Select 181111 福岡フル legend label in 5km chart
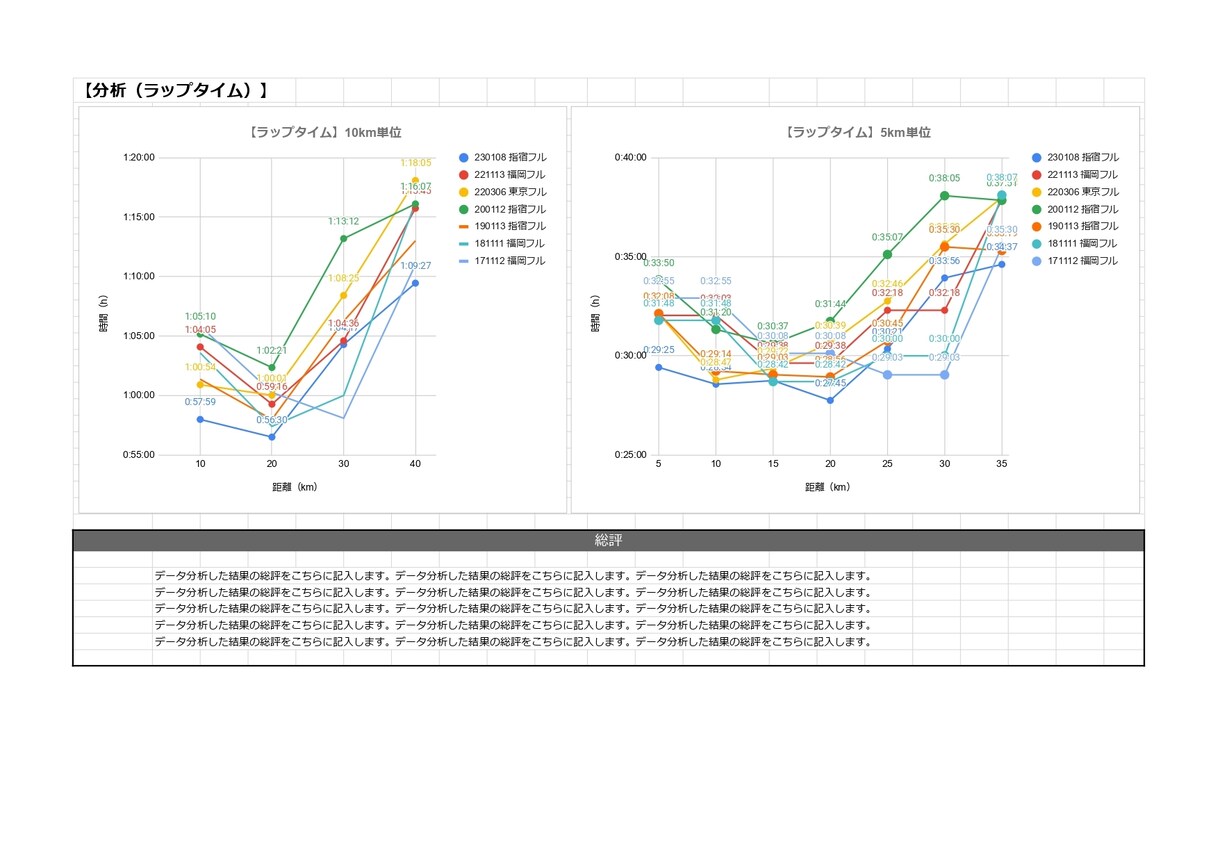 tap(1083, 243)
